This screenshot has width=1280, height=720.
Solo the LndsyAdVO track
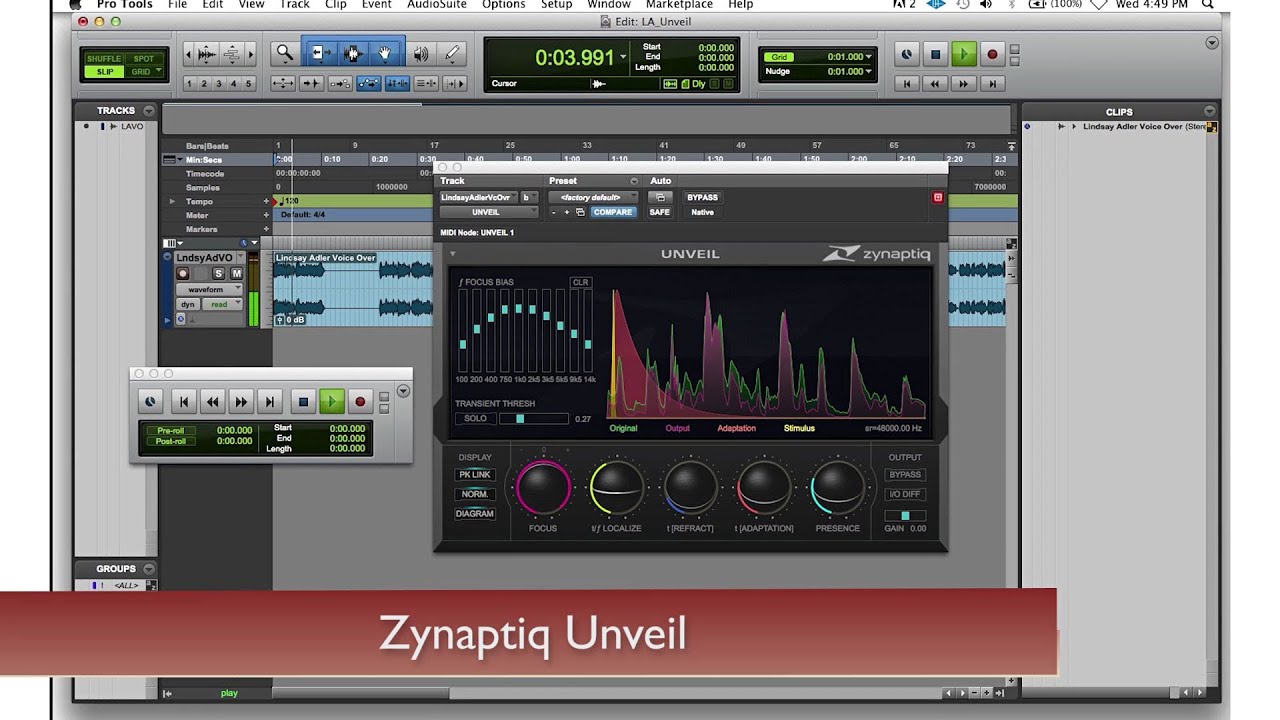[x=219, y=273]
